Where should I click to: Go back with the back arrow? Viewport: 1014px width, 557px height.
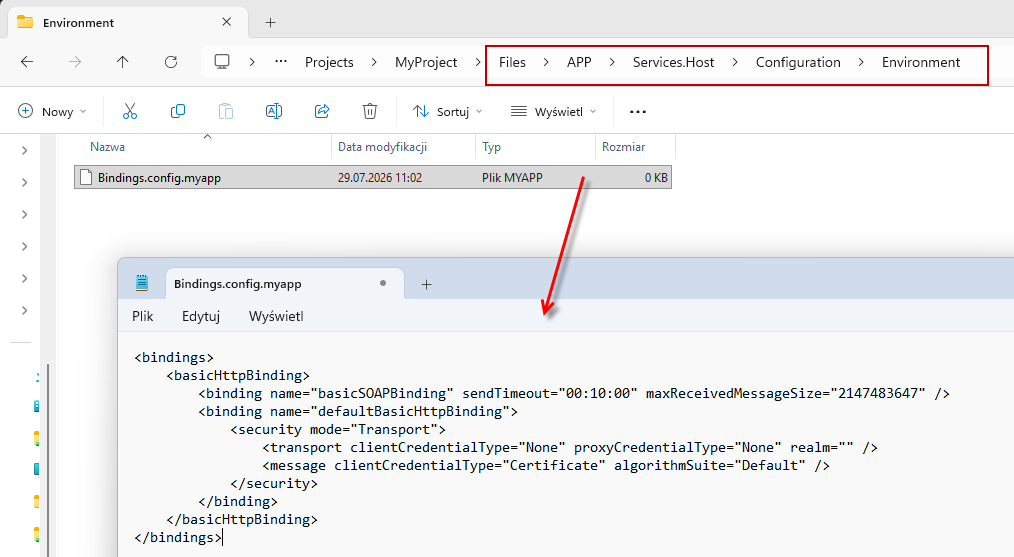(27, 62)
